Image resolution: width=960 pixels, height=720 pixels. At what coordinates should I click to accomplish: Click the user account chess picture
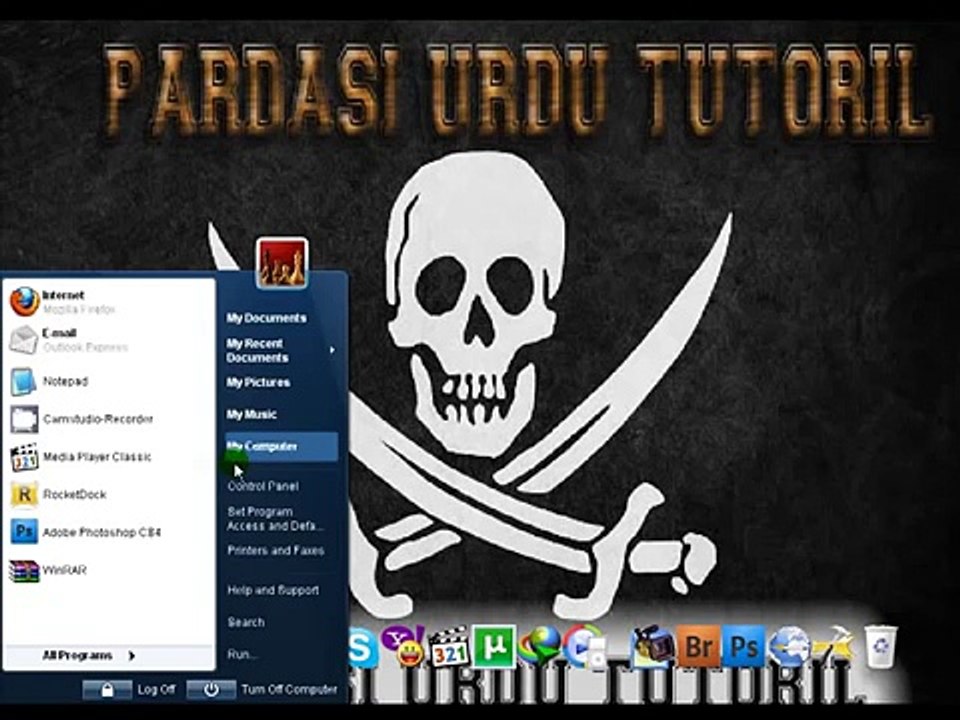(282, 263)
